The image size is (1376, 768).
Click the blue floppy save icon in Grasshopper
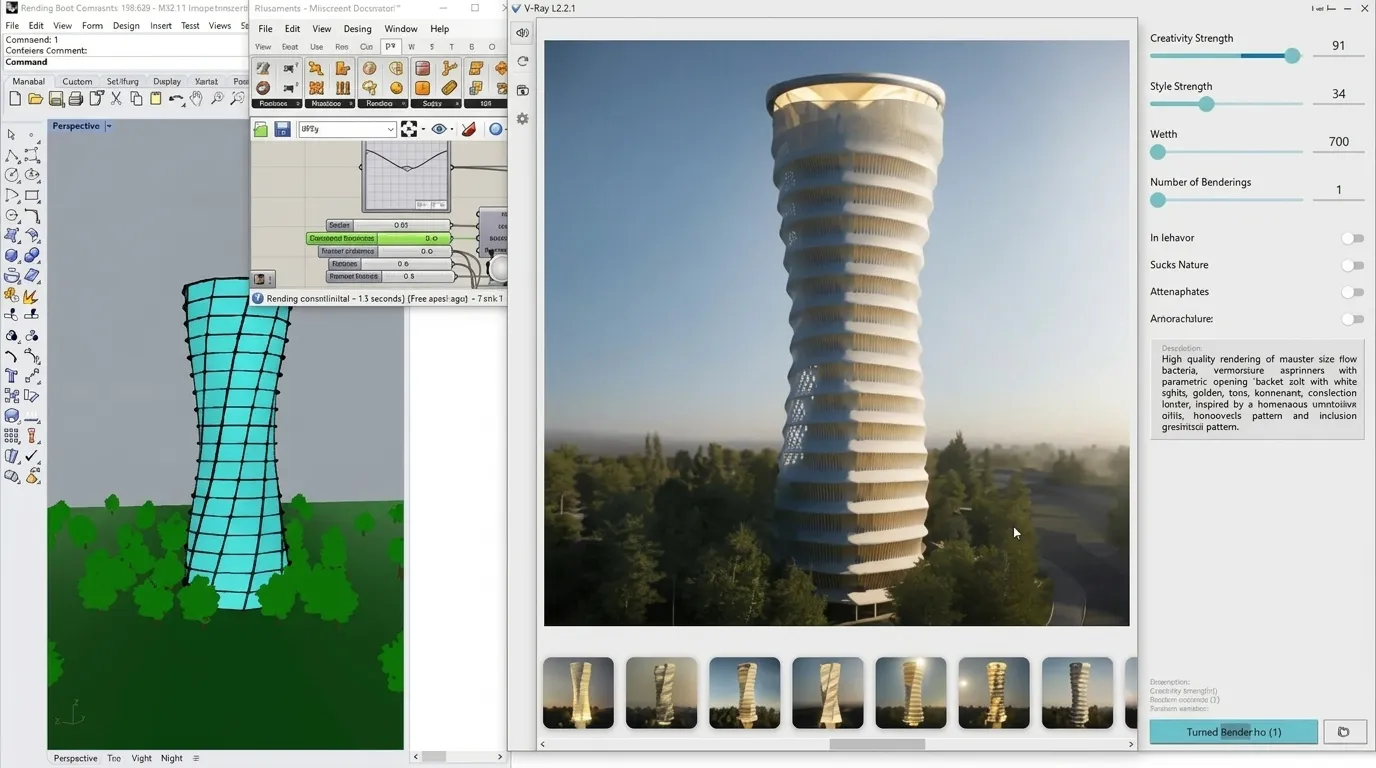tap(282, 129)
